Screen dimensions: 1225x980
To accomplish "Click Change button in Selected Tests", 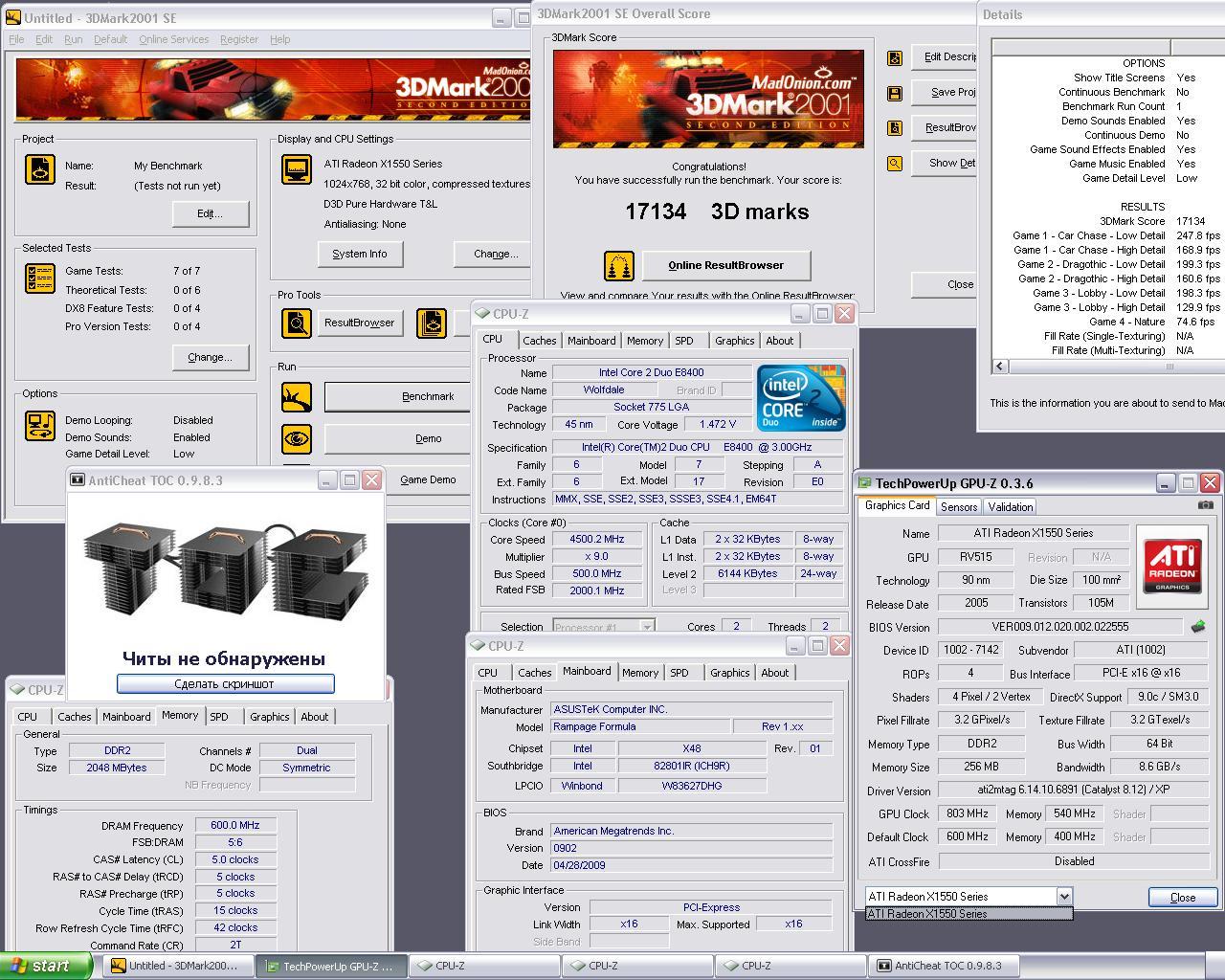I will tap(210, 357).
